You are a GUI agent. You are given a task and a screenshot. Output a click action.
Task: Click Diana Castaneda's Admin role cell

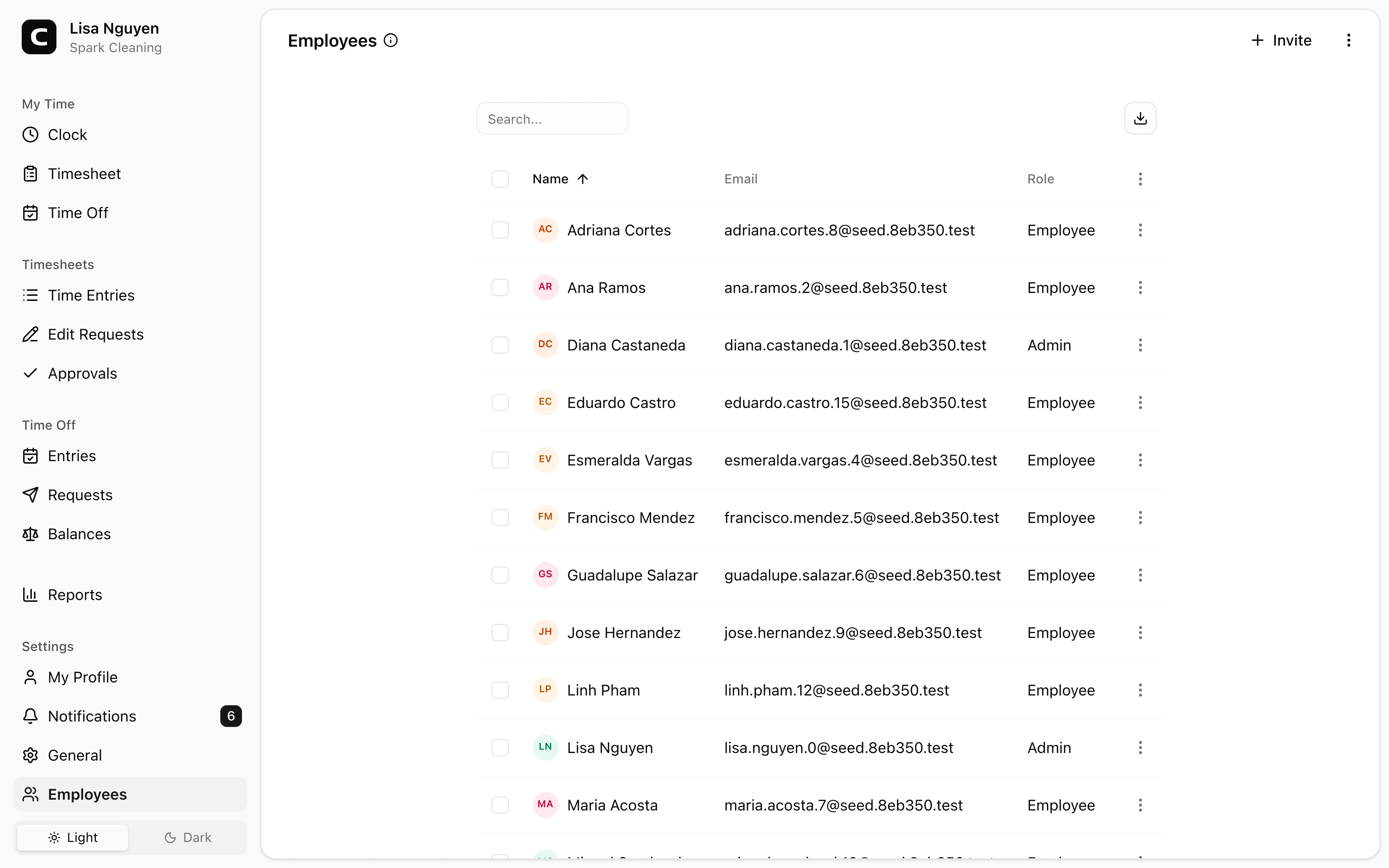click(x=1049, y=345)
